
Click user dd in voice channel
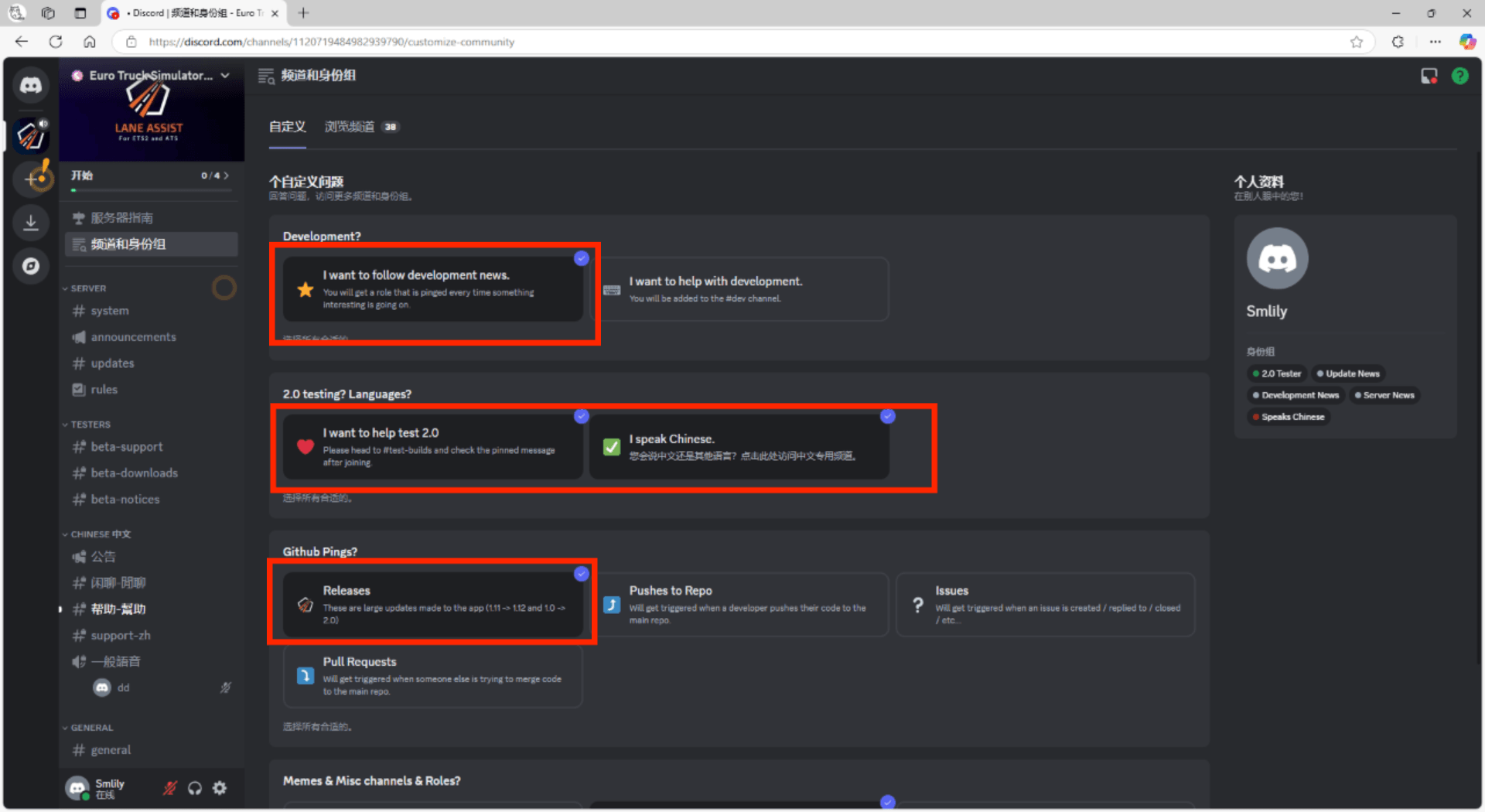pyautogui.click(x=162, y=687)
